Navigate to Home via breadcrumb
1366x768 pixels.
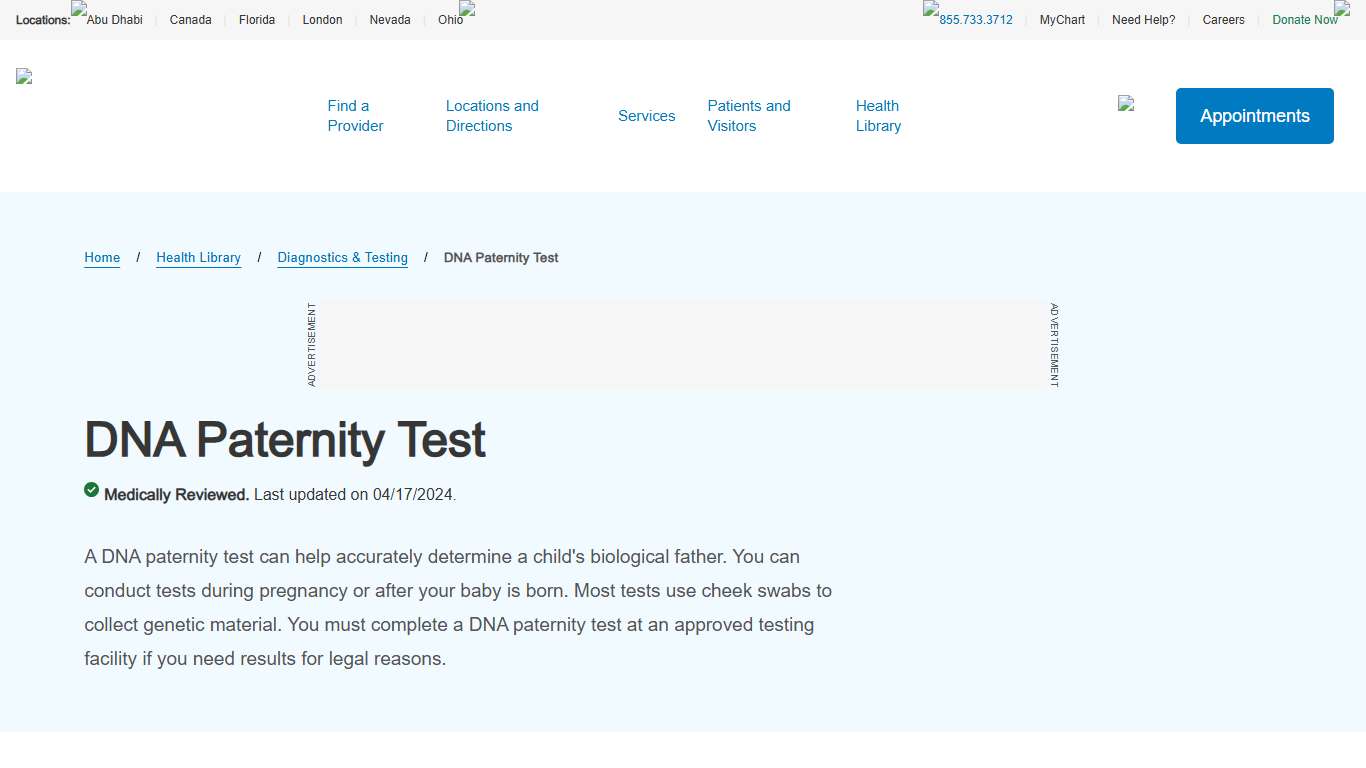click(x=101, y=257)
